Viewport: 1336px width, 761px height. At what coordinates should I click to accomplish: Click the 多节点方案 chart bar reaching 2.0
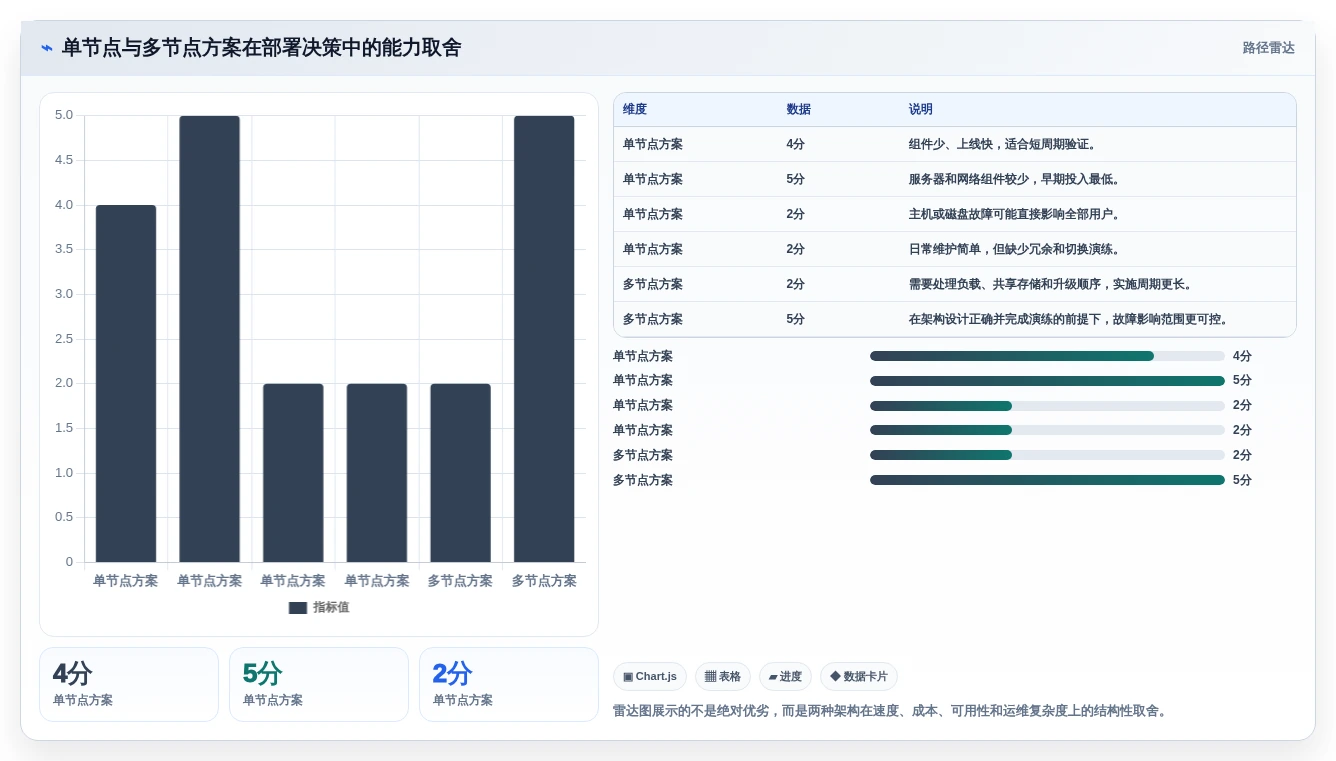tap(460, 473)
